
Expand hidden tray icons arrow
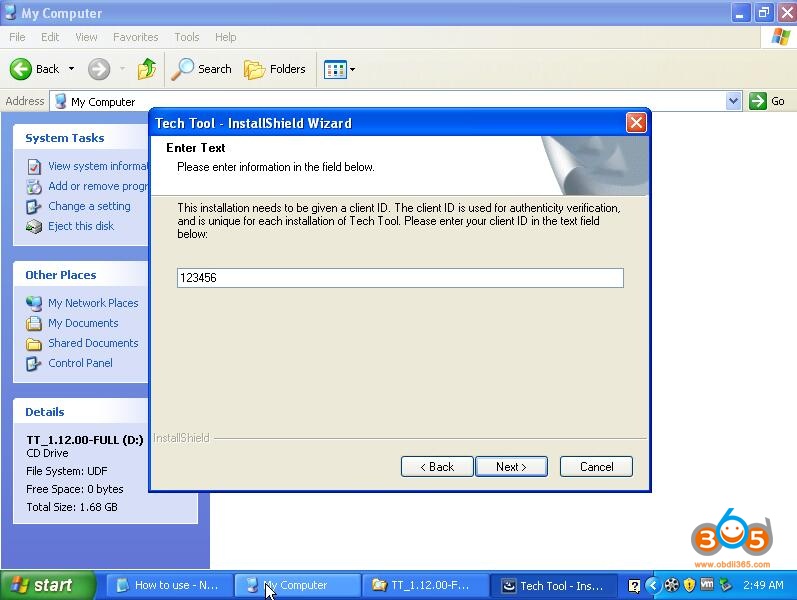coord(653,586)
